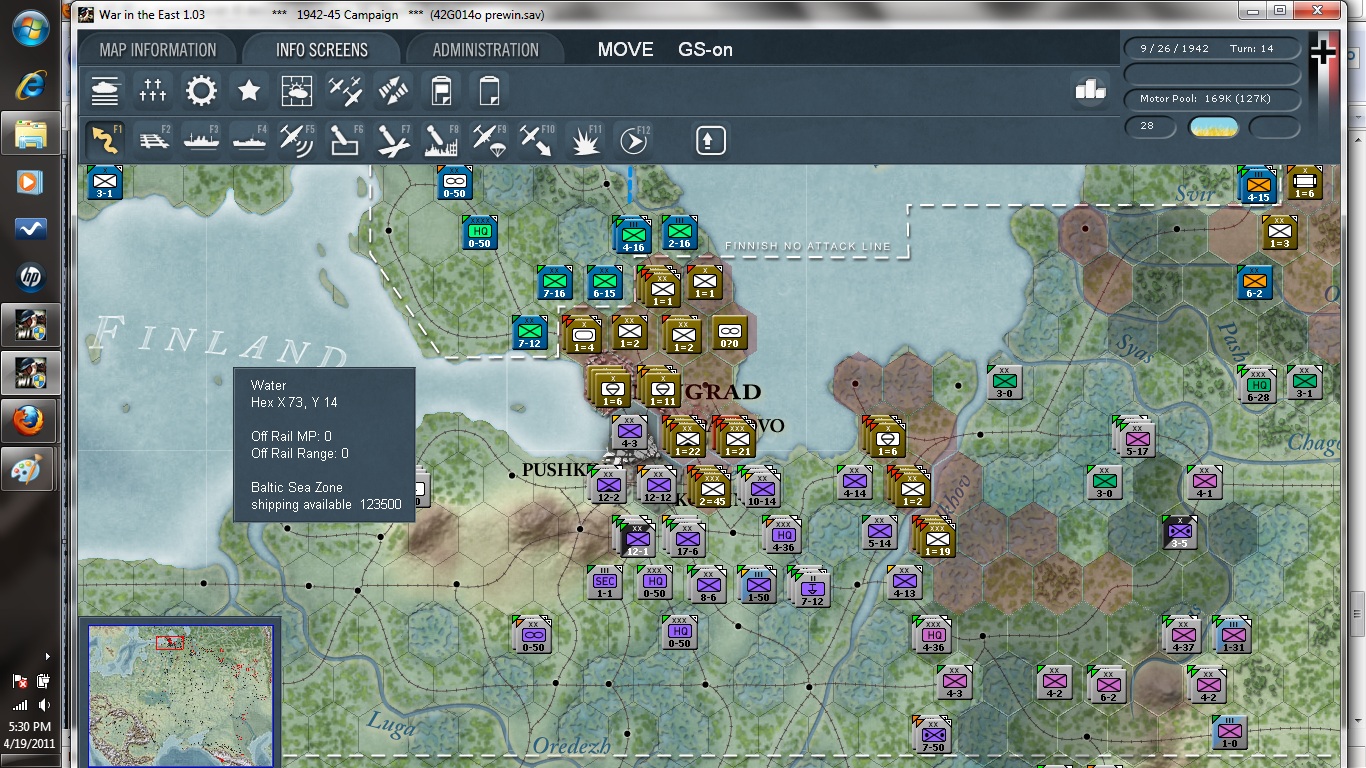Open the production gear icon screen
1366x768 pixels.
click(x=201, y=91)
